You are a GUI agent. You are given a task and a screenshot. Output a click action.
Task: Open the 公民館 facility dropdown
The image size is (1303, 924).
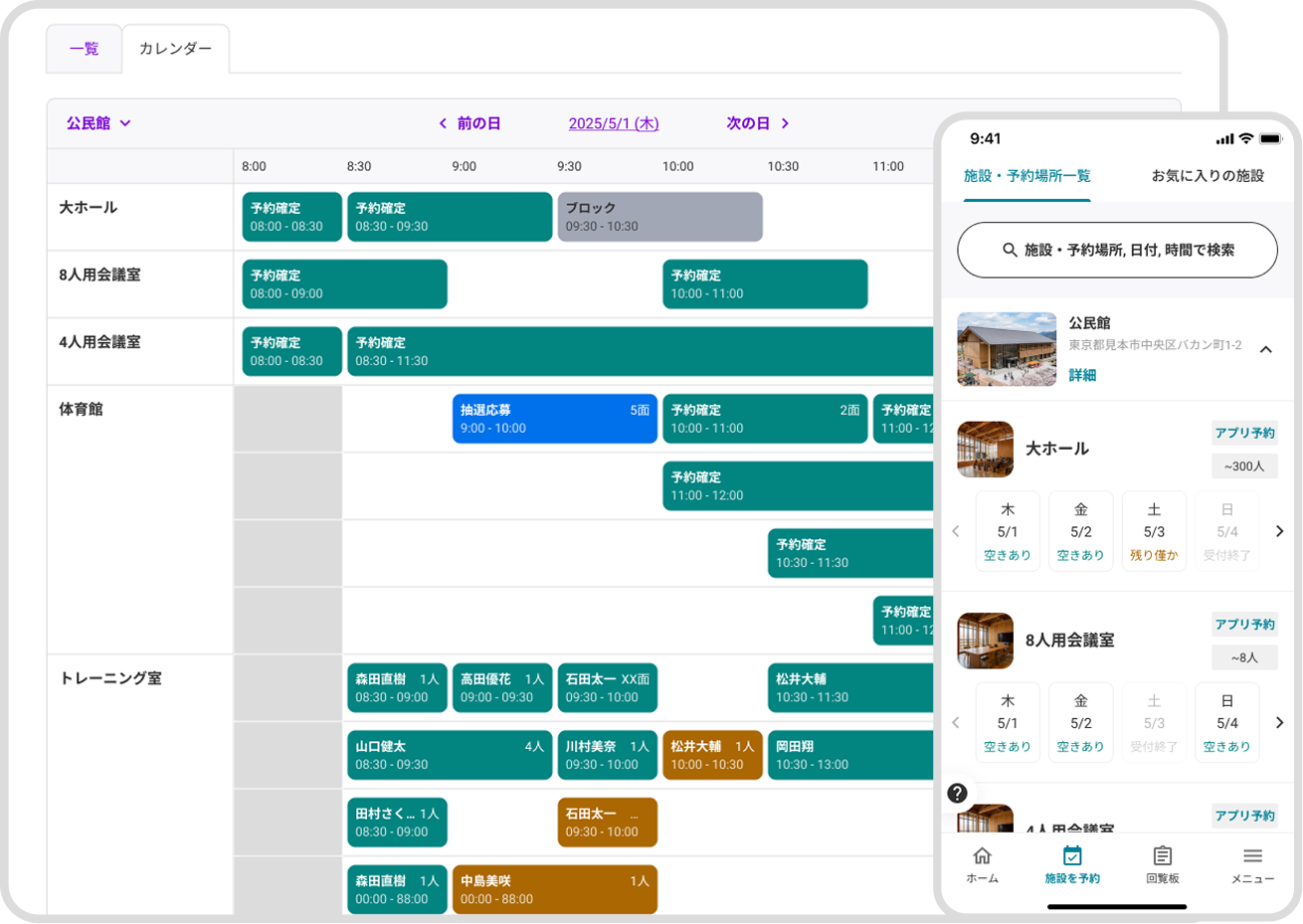point(98,124)
